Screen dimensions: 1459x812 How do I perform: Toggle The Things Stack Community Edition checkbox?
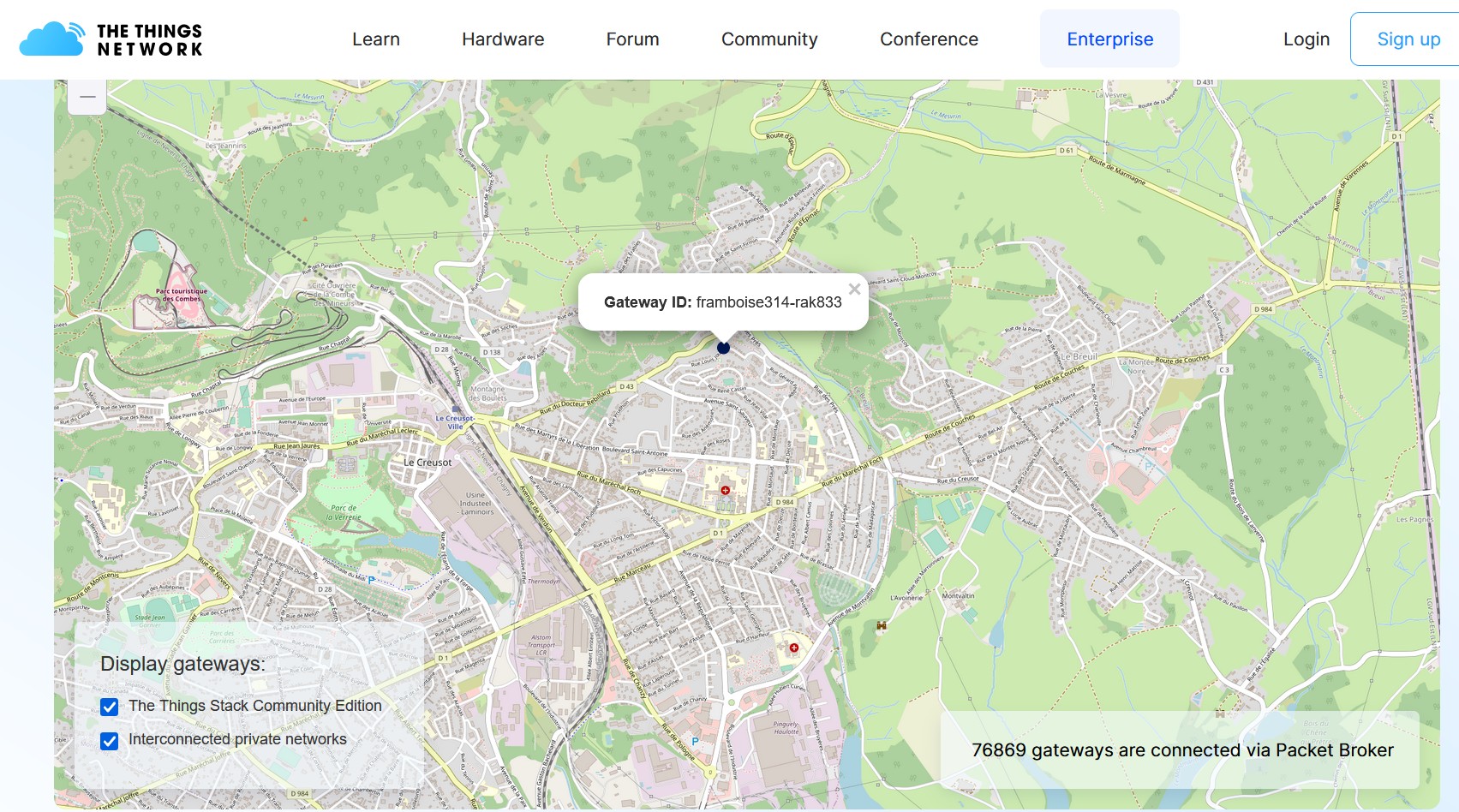109,707
